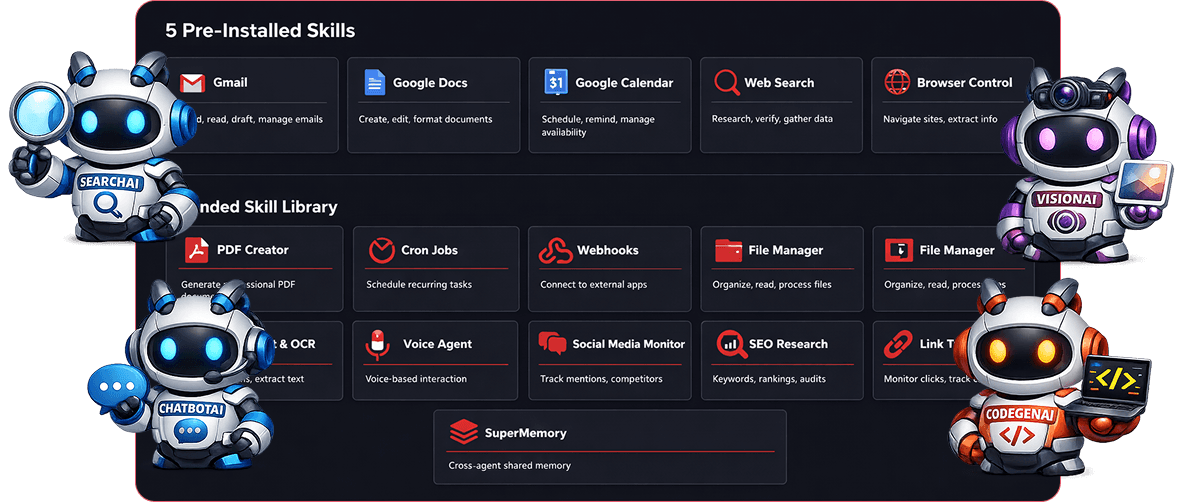The image size is (1182, 502).
Task: Open the Social Media Monitor chat icon
Action: point(553,344)
